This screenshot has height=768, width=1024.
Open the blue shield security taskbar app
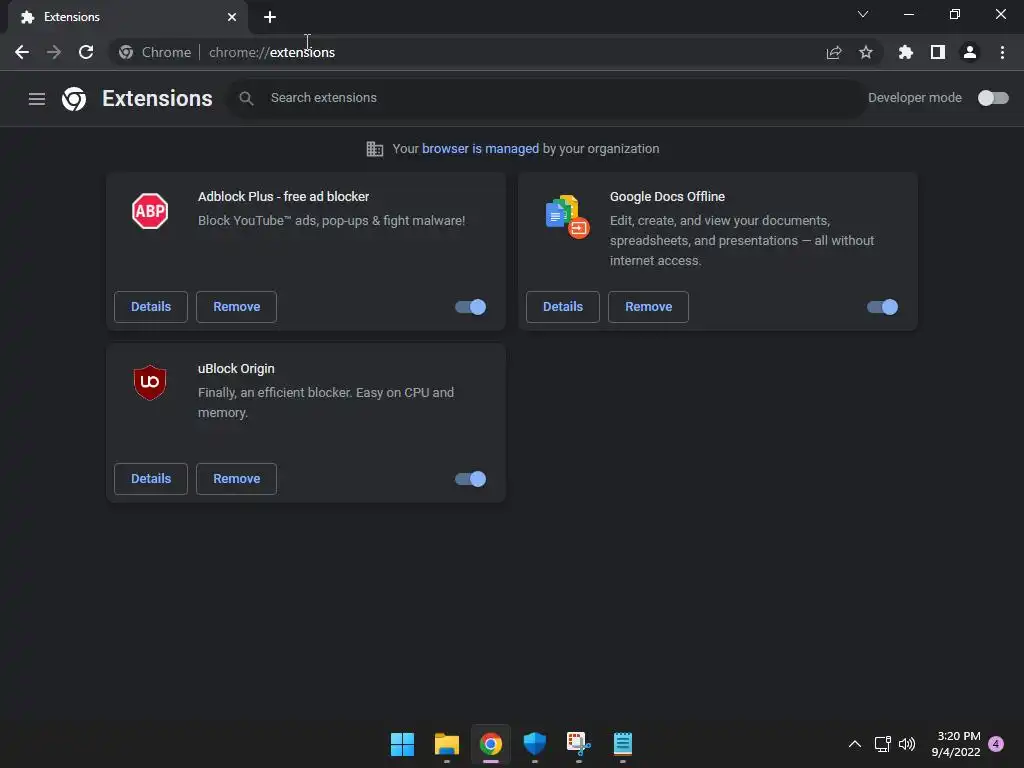pyautogui.click(x=535, y=744)
